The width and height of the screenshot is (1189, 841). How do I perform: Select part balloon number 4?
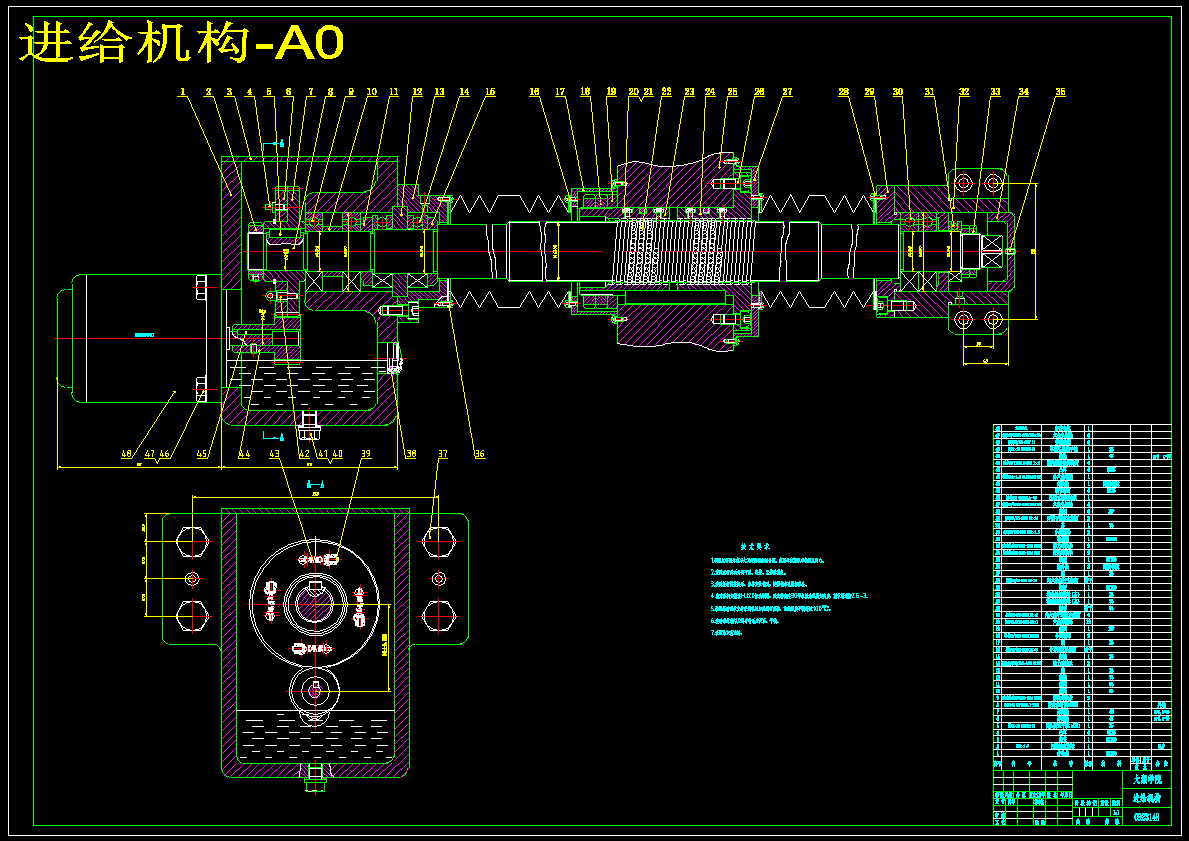coord(249,93)
